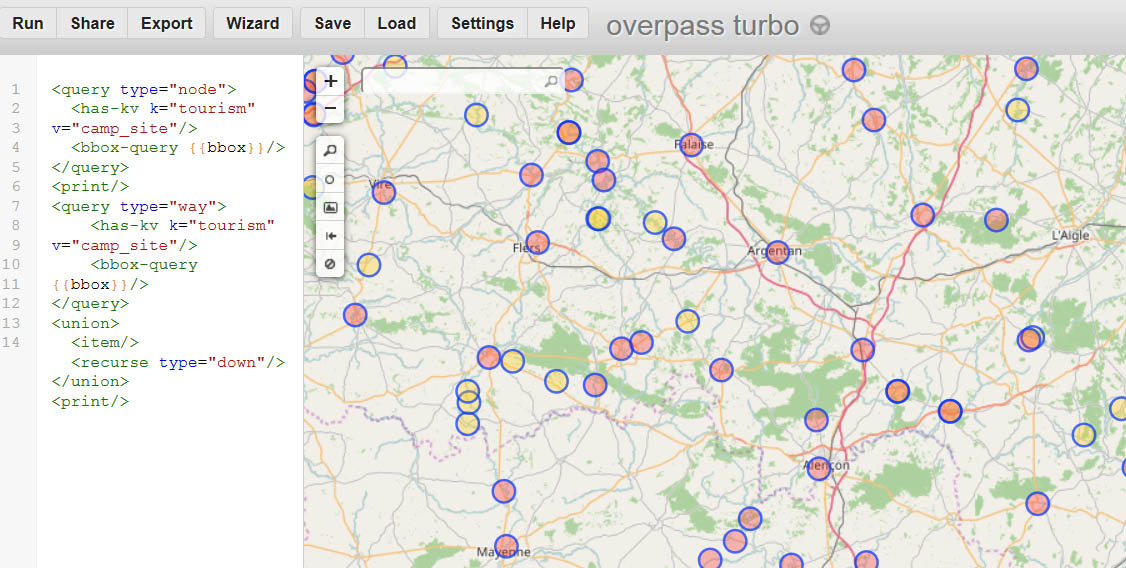This screenshot has height=568, width=1126.
Task: Click the camp site marker at Flers
Action: coord(537,242)
